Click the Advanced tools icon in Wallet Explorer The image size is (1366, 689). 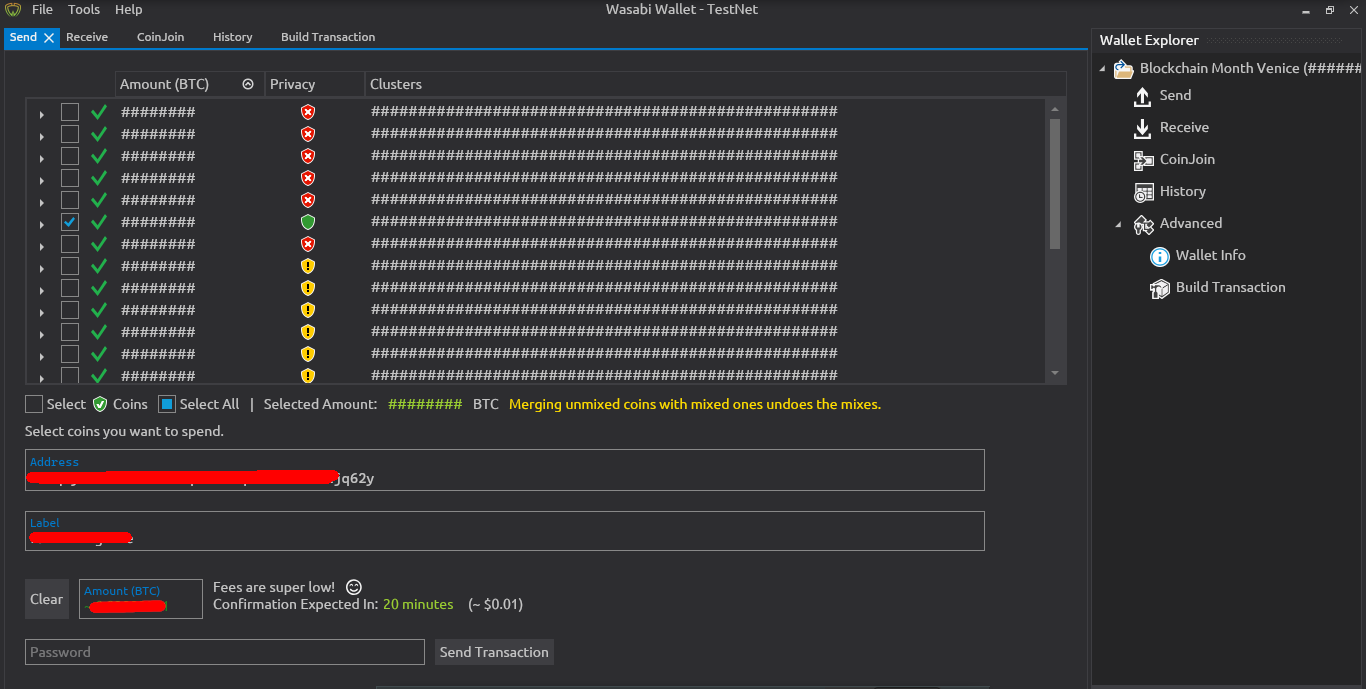pos(1143,224)
